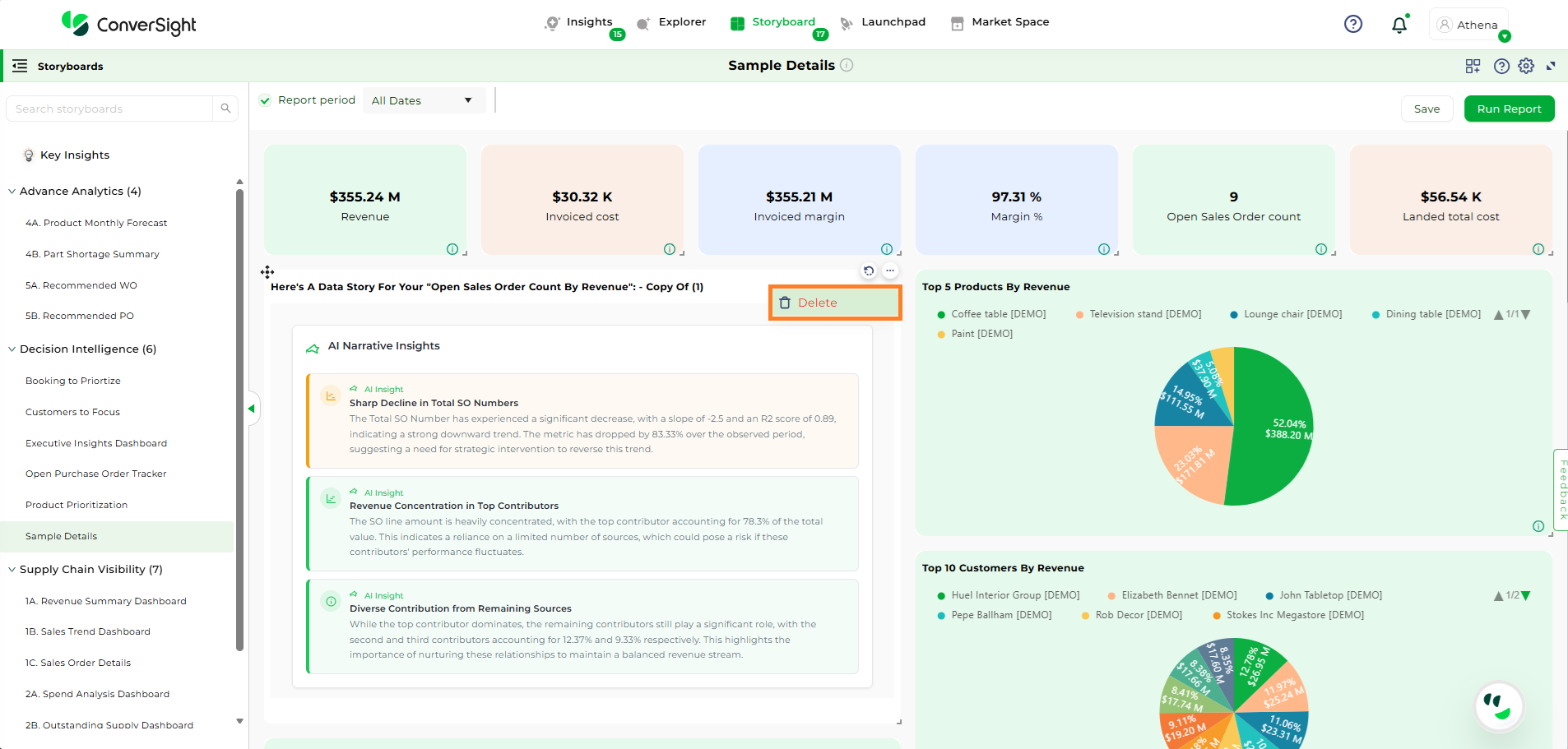
Task: Toggle Coffee table [DEMO] legend item
Action: (990, 314)
